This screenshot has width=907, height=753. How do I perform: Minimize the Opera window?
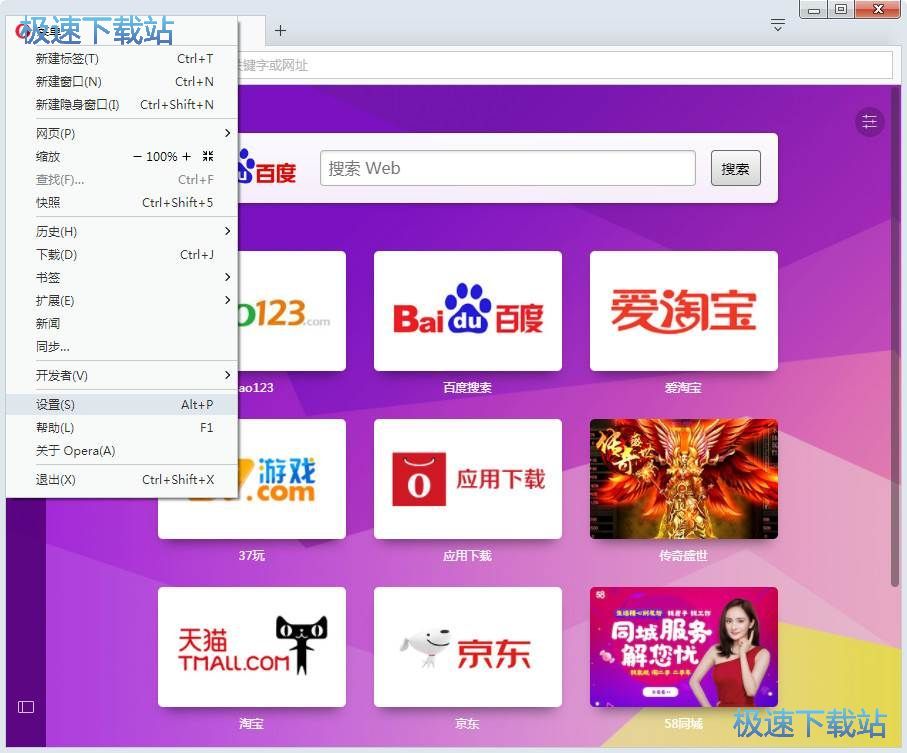click(814, 9)
